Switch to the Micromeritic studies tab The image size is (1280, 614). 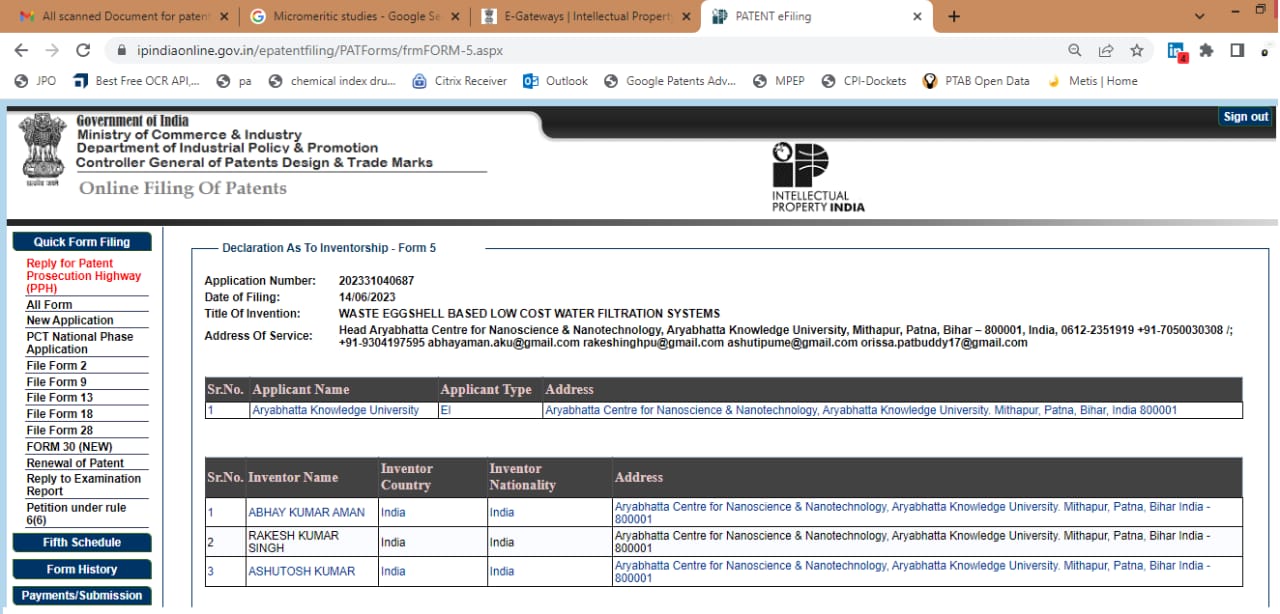[355, 16]
